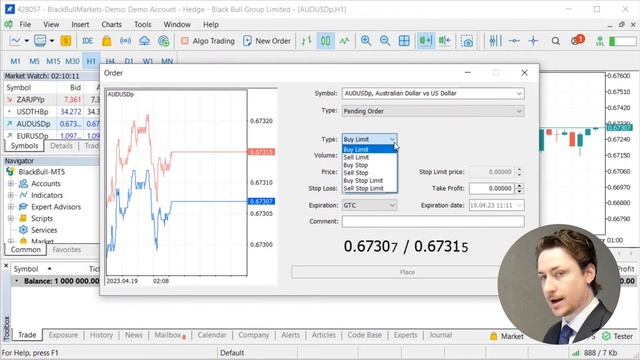Open the Insert menu
Image resolution: width=640 pixels, height=360 pixels.
click(x=80, y=24)
